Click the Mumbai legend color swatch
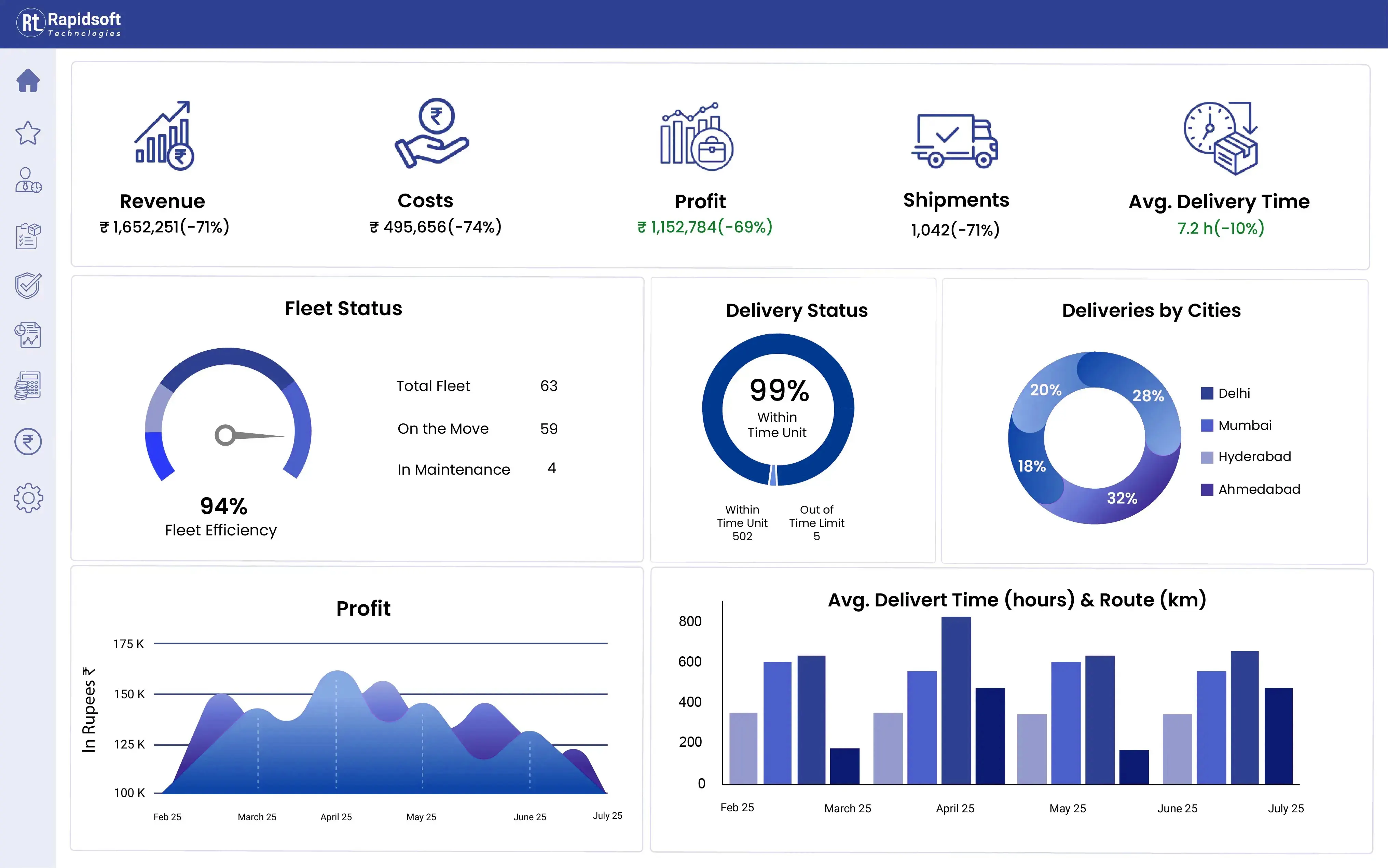 [x=1207, y=425]
